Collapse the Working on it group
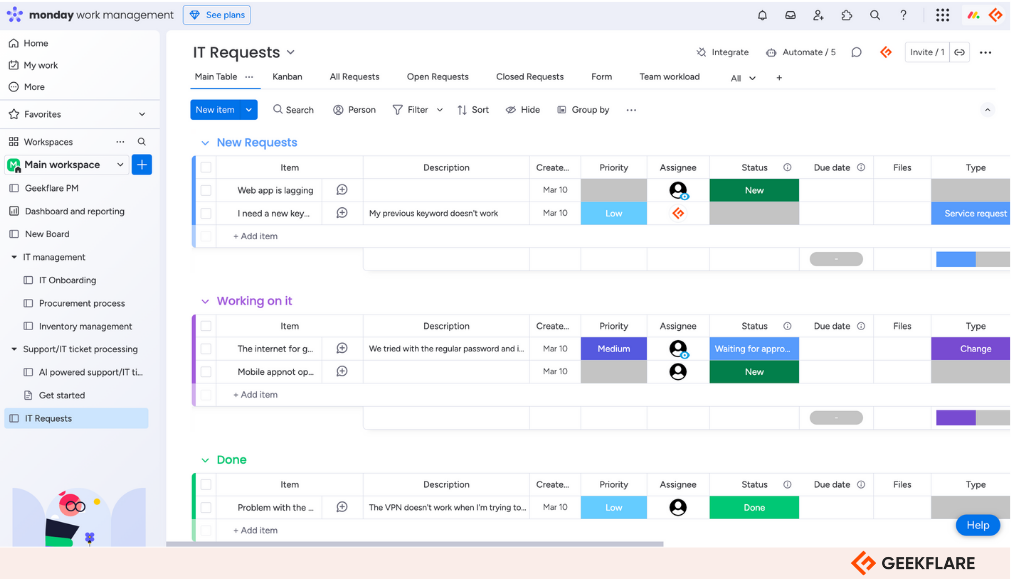The height and width of the screenshot is (581, 1011). click(205, 301)
